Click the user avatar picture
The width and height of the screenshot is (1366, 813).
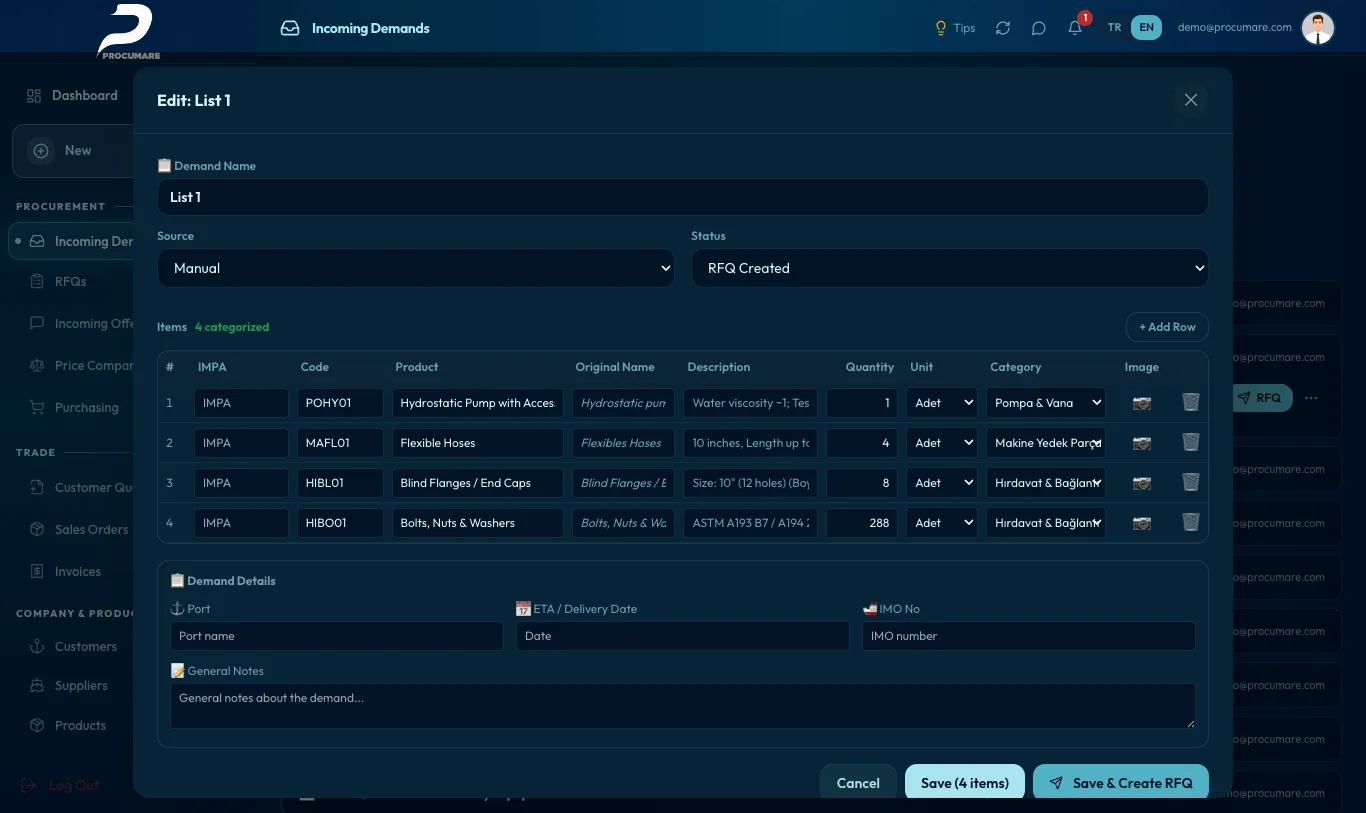(x=1318, y=28)
